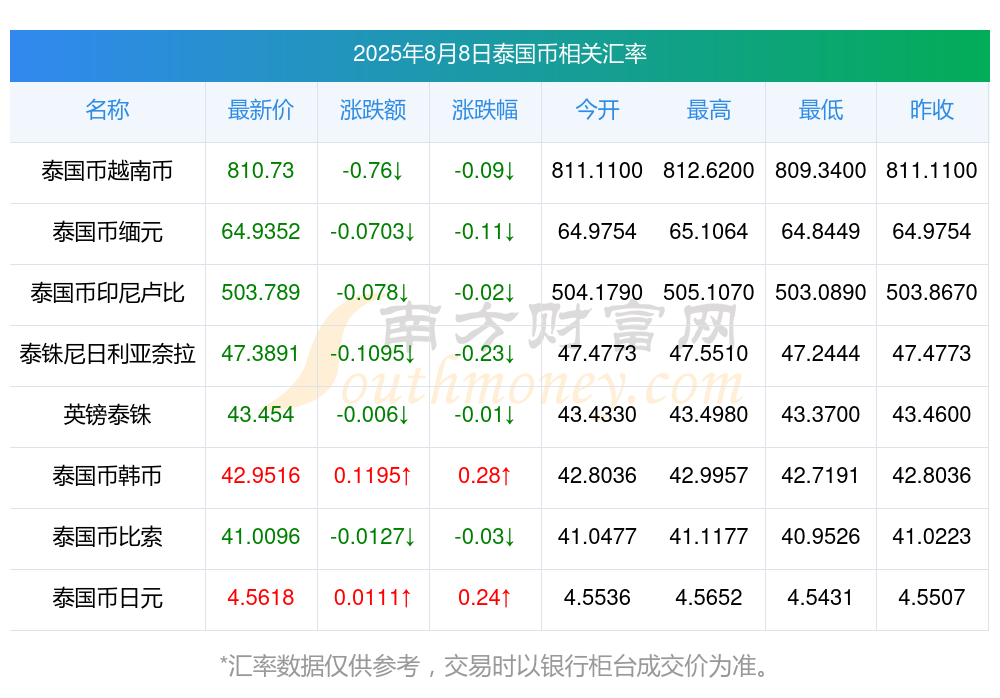Image resolution: width=1000 pixels, height=698 pixels.
Task: Click change amount 0.0111↑
Action: click(373, 598)
